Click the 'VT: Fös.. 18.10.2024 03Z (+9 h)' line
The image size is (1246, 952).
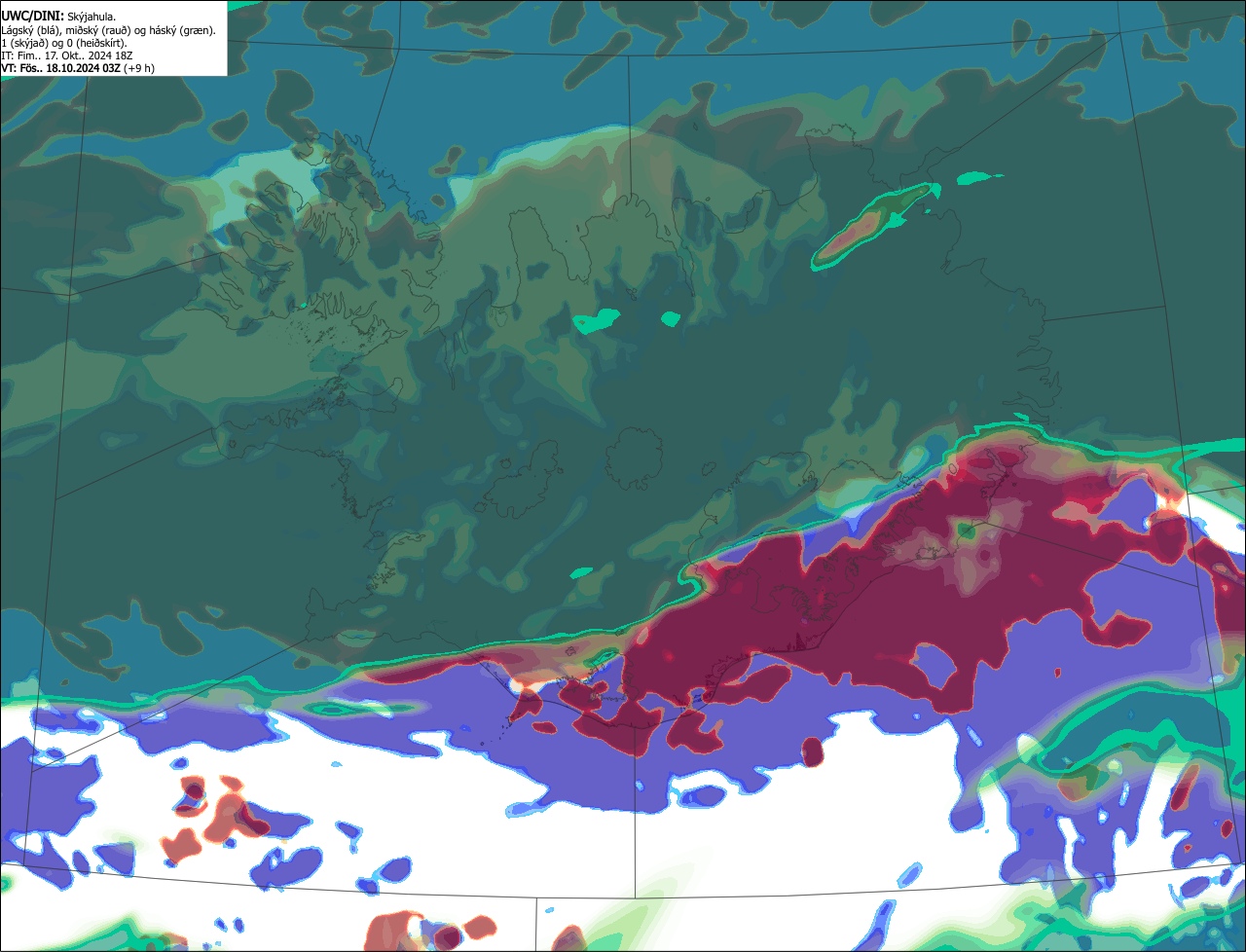coord(78,68)
